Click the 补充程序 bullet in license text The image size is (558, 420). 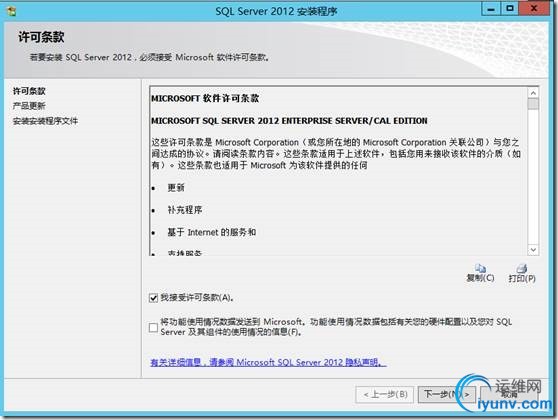tap(185, 210)
